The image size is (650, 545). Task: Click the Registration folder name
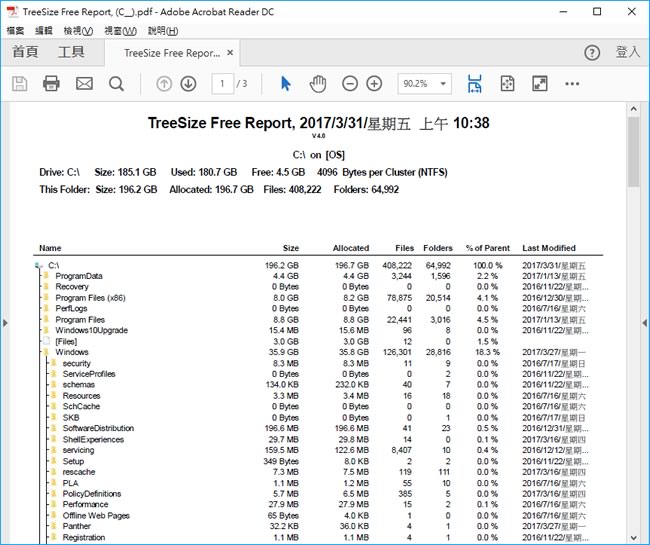pyautogui.click(x=84, y=538)
